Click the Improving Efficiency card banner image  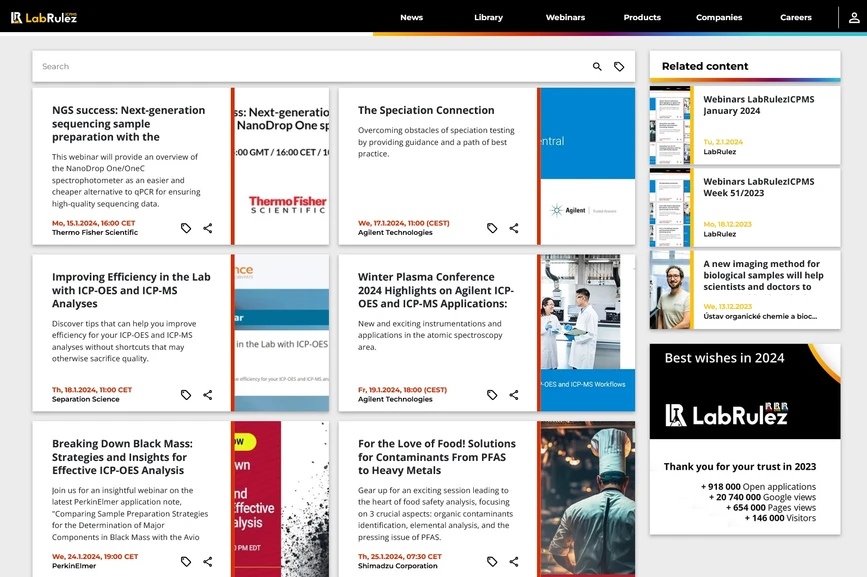point(281,333)
